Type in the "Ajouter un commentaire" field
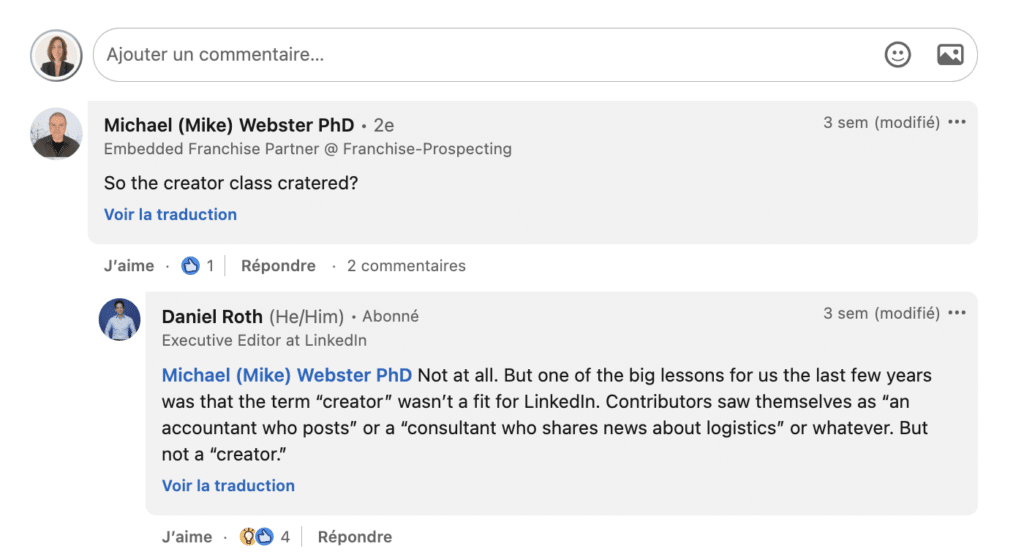1024x557 pixels. pyautogui.click(x=480, y=55)
